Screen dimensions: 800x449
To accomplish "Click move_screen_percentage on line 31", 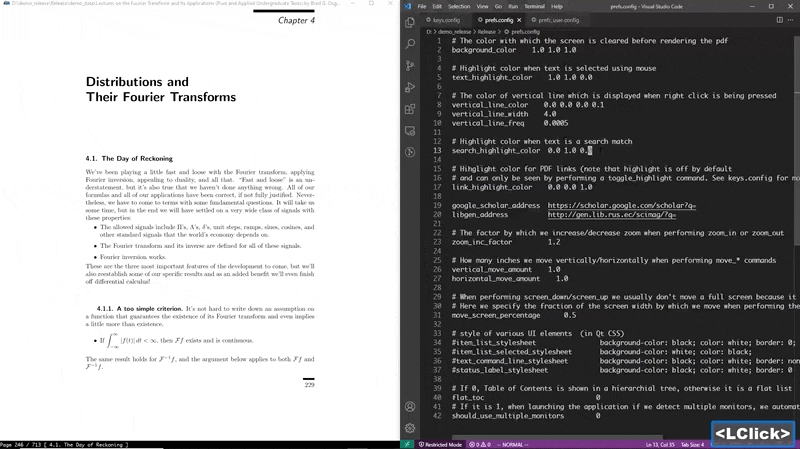I will click(x=495, y=315).
